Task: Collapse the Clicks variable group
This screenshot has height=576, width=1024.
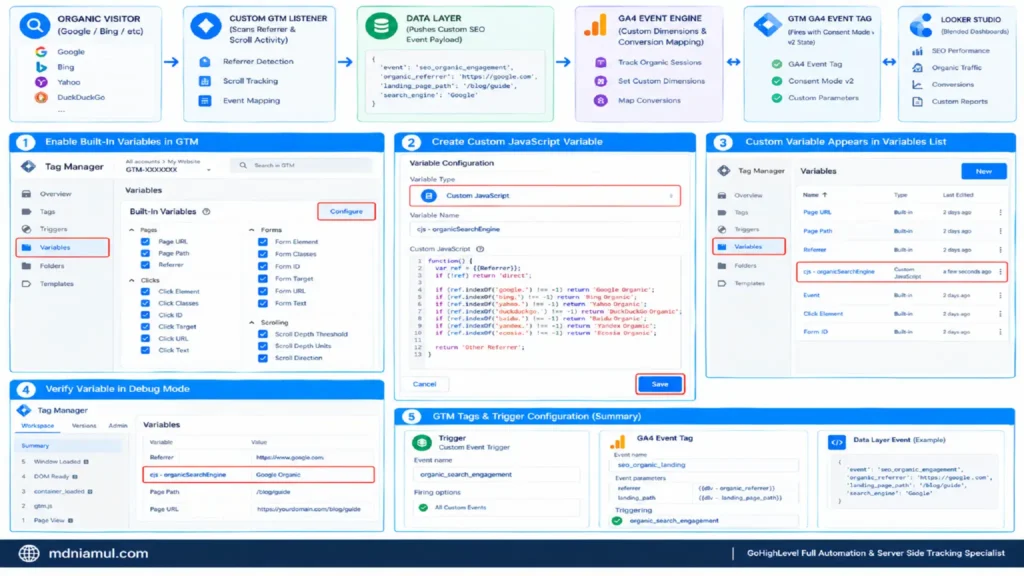Action: 132,280
